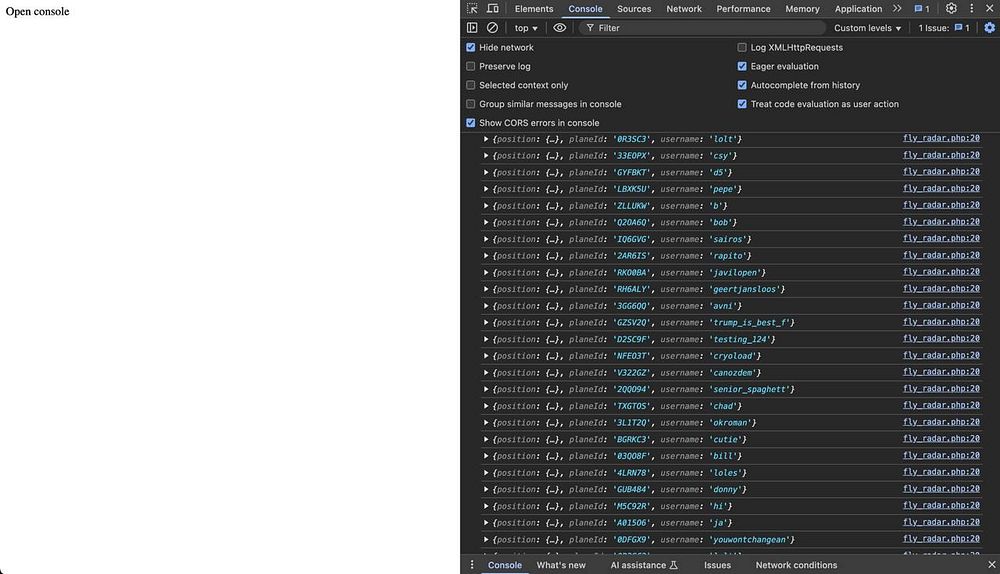The height and width of the screenshot is (574, 1000).
Task: Focus the console Filter input
Action: pos(702,28)
